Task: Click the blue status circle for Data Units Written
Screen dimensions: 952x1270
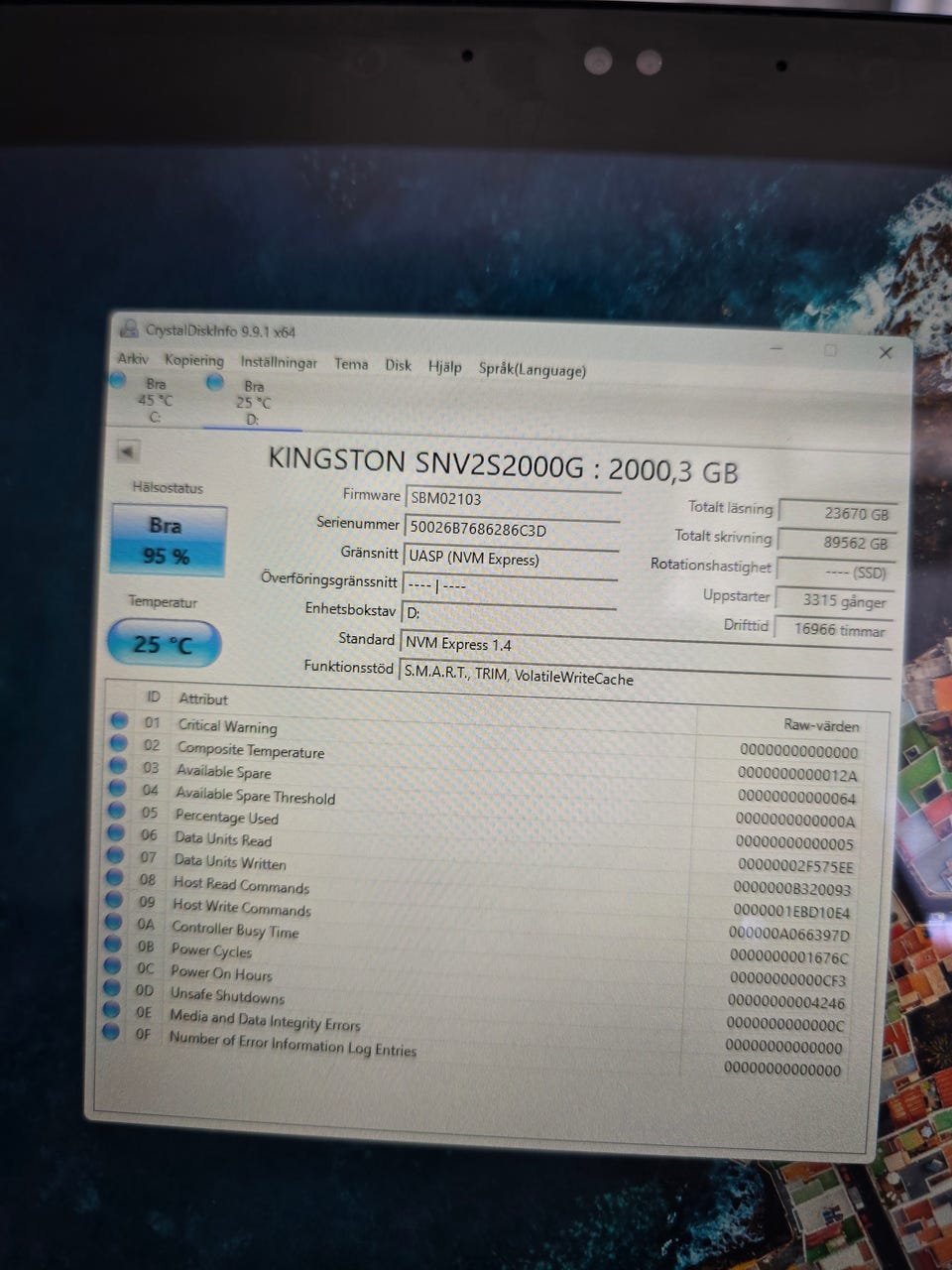Action: pyautogui.click(x=116, y=856)
